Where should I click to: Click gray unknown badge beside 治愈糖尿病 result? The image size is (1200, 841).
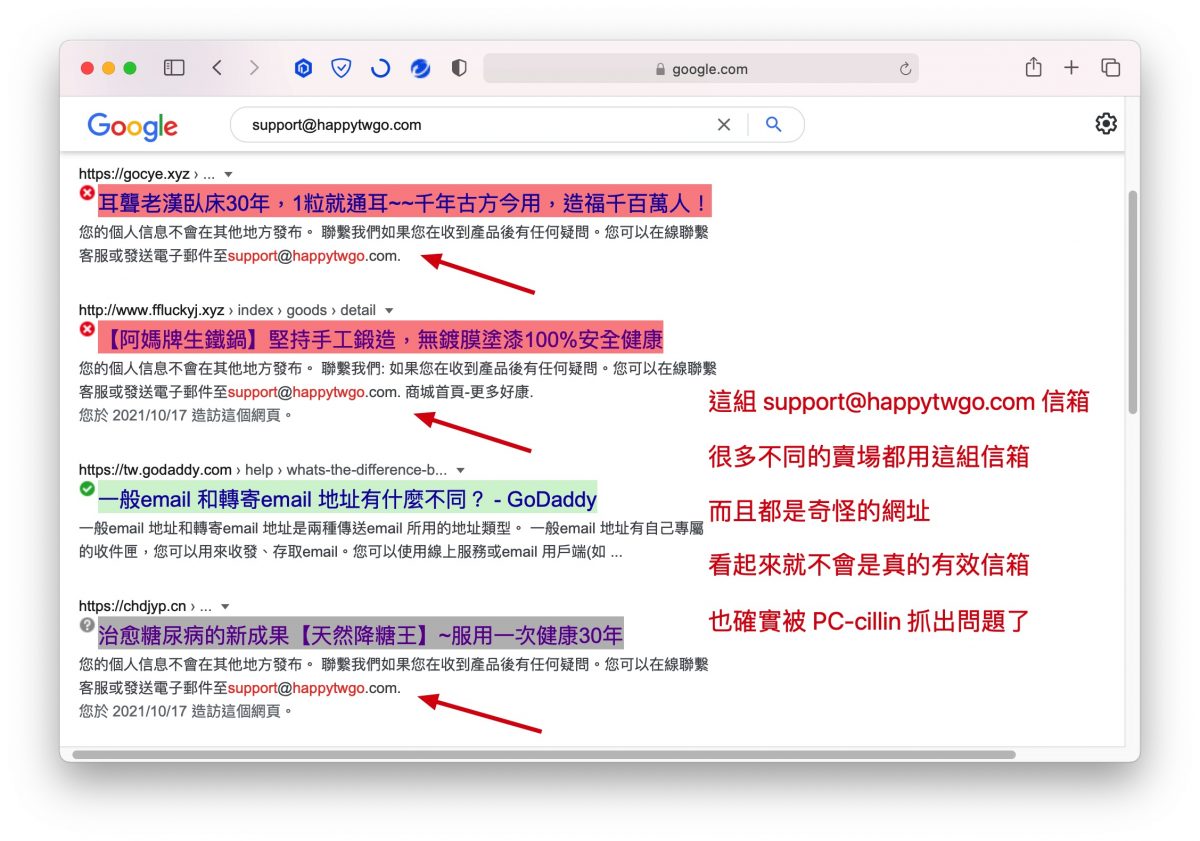point(87,624)
